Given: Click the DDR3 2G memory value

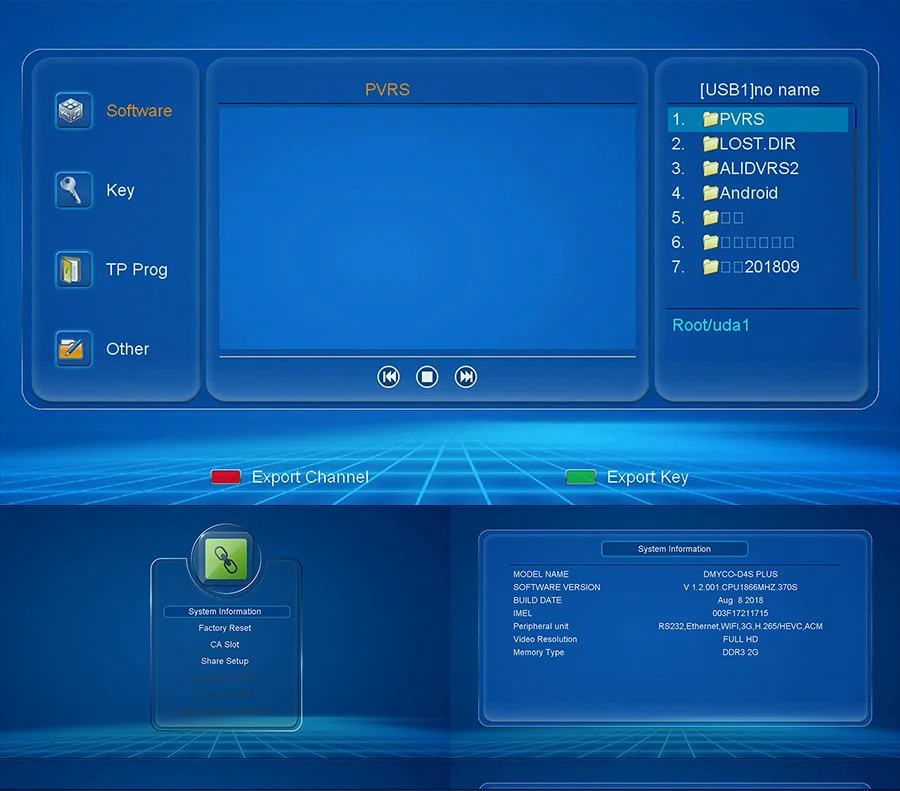Looking at the screenshot, I should [740, 653].
